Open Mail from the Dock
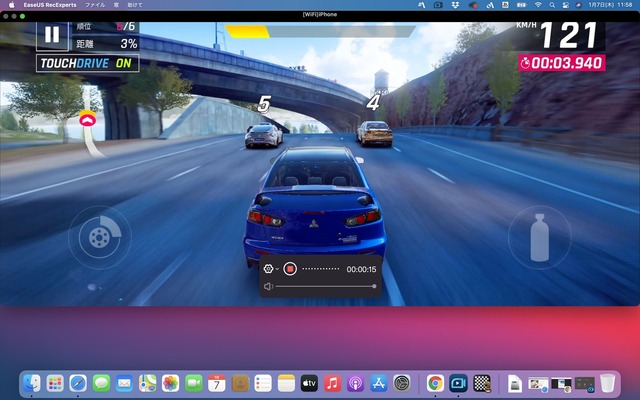Image resolution: width=640 pixels, height=400 pixels. 124,383
